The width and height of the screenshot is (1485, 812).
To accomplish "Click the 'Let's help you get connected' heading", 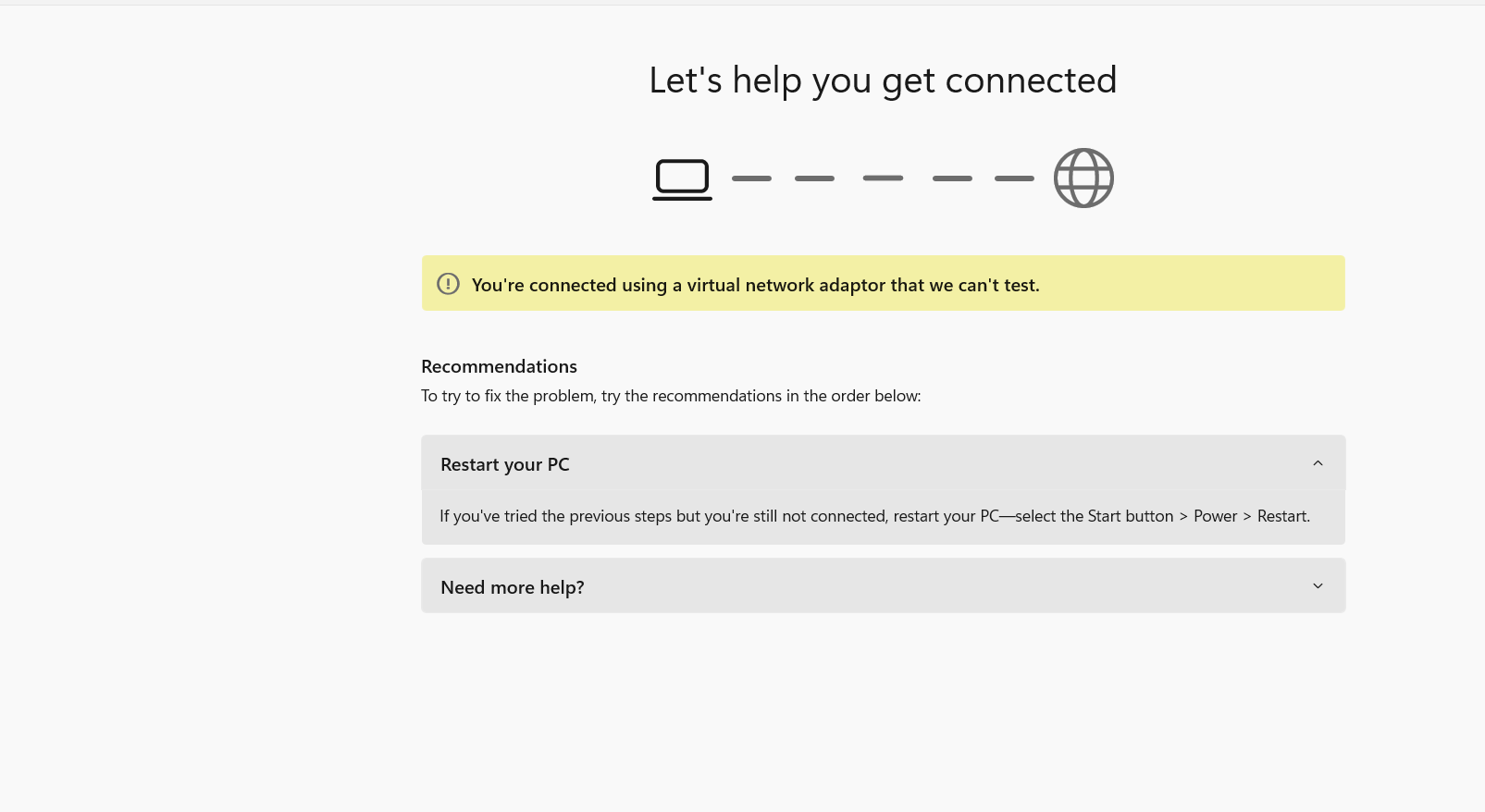I will point(883,80).
